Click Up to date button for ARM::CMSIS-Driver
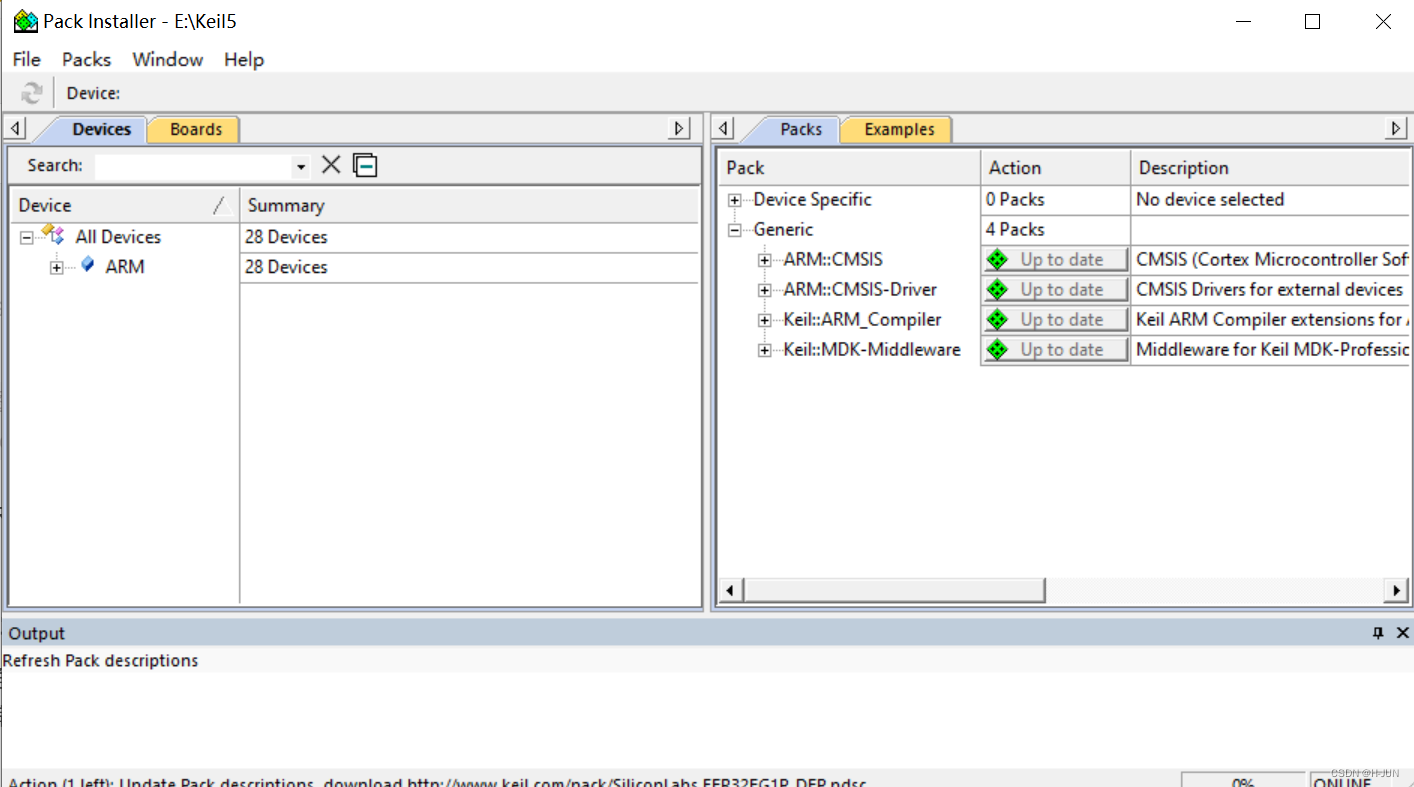This screenshot has height=787, width=1414. [x=1055, y=289]
